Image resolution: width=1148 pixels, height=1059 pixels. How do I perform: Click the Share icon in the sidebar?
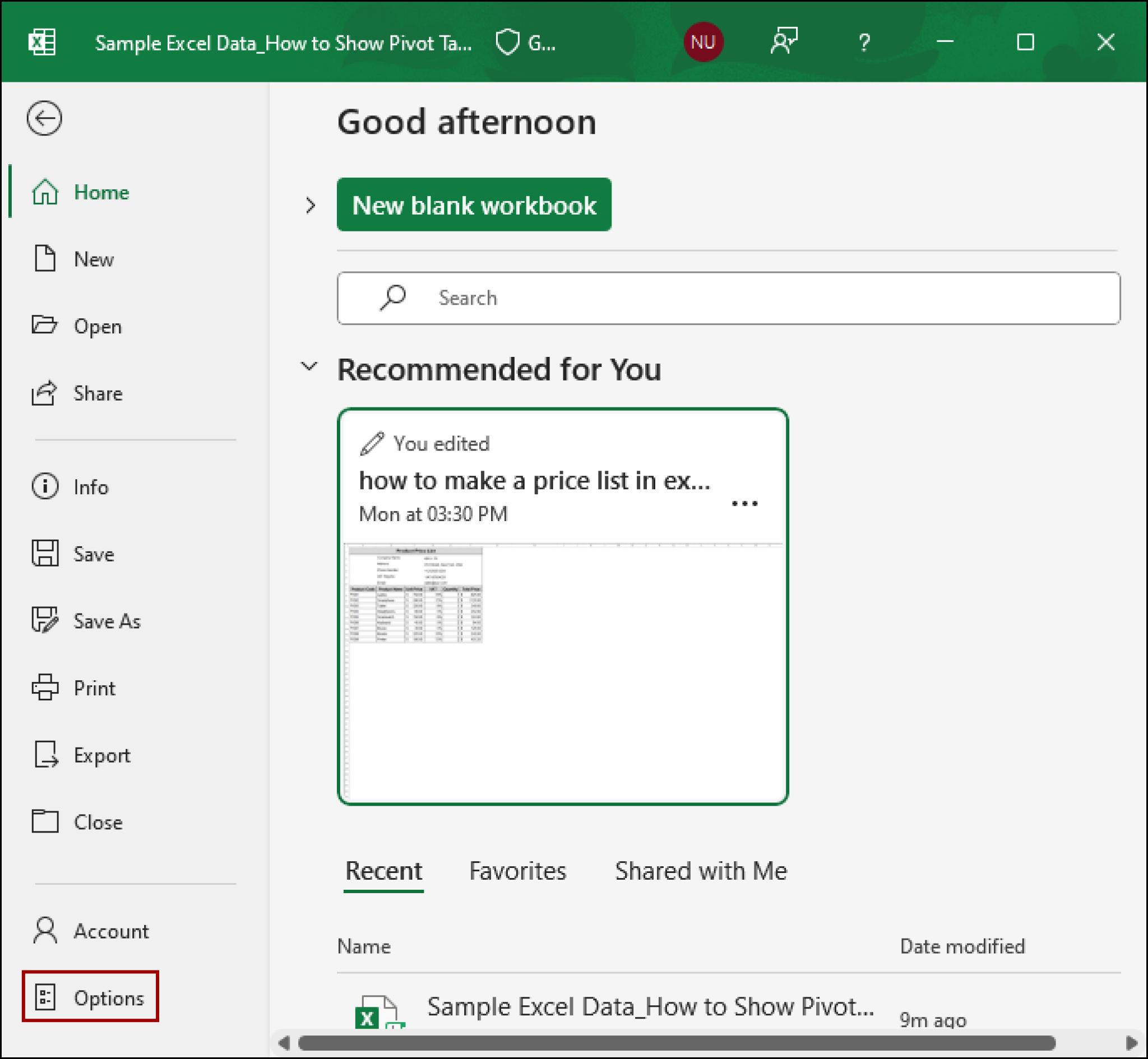[45, 393]
